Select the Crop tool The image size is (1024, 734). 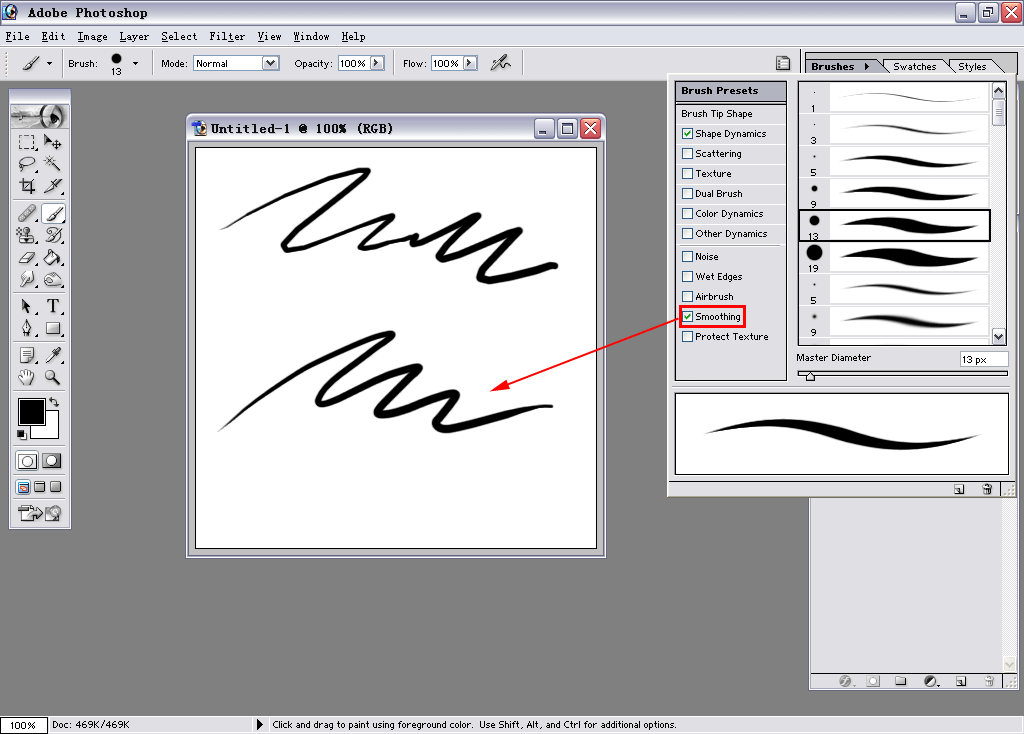click(27, 186)
